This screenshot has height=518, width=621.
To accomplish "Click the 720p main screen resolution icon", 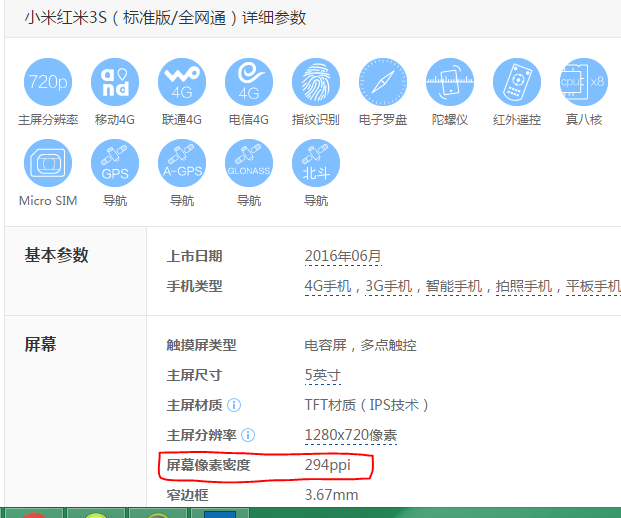I will tap(48, 82).
